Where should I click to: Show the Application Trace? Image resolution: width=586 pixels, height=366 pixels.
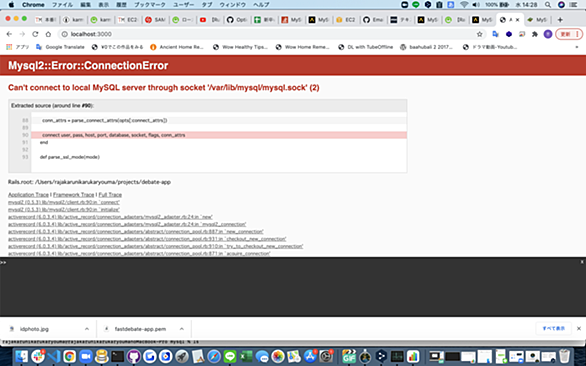click(28, 195)
